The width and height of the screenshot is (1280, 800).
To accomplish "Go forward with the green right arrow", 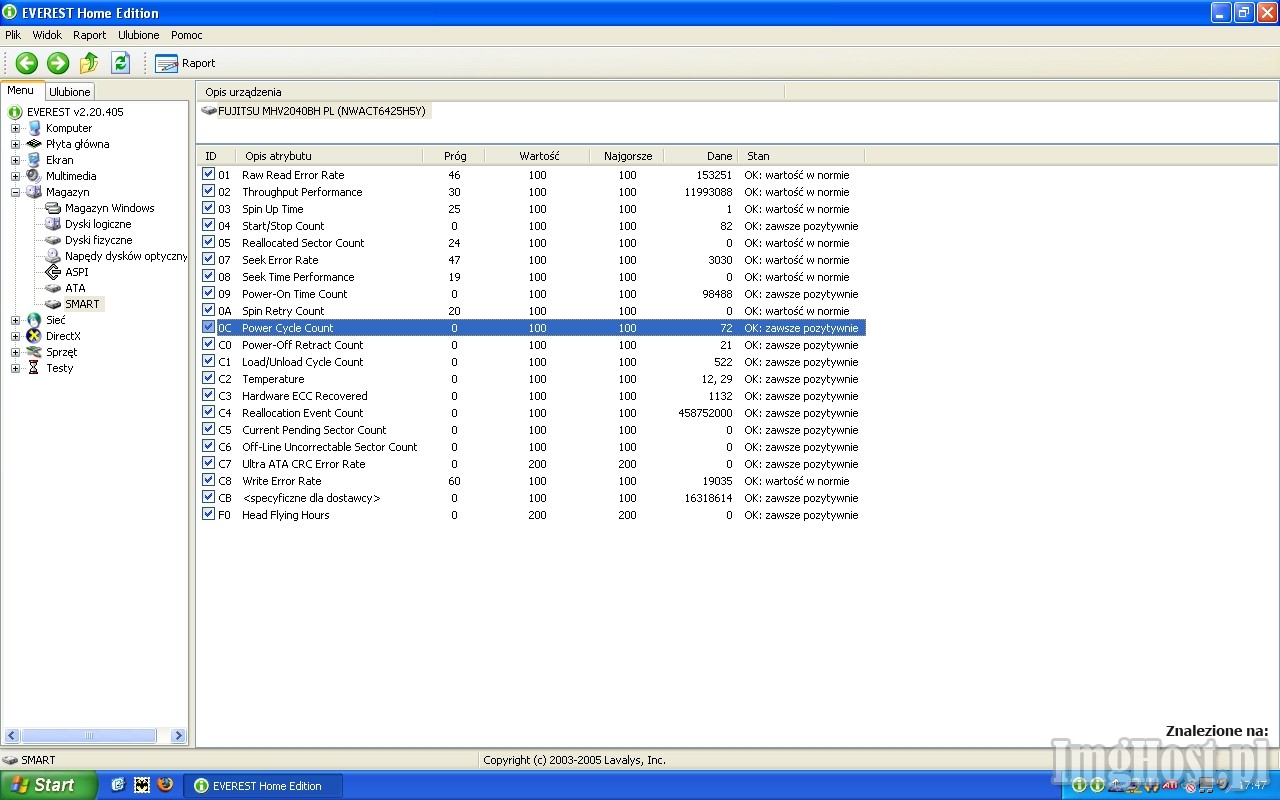I will (58, 63).
